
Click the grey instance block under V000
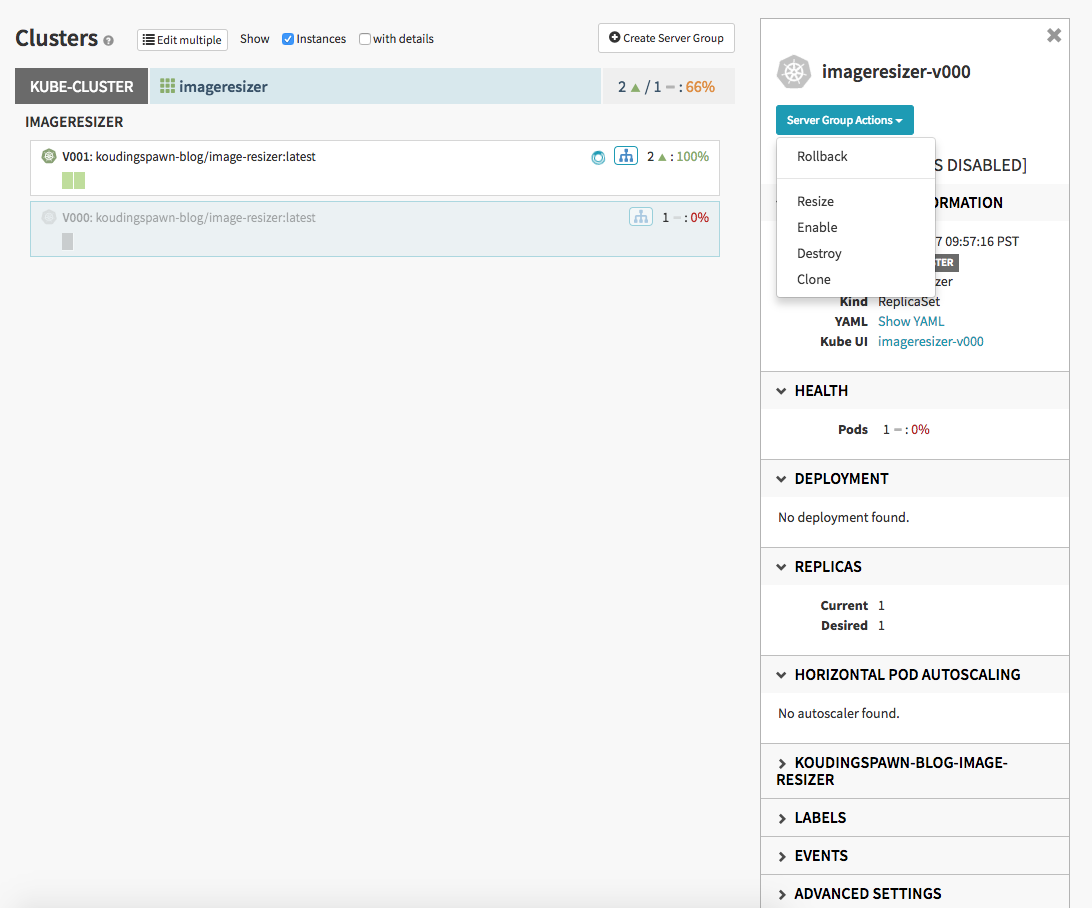[x=67, y=241]
